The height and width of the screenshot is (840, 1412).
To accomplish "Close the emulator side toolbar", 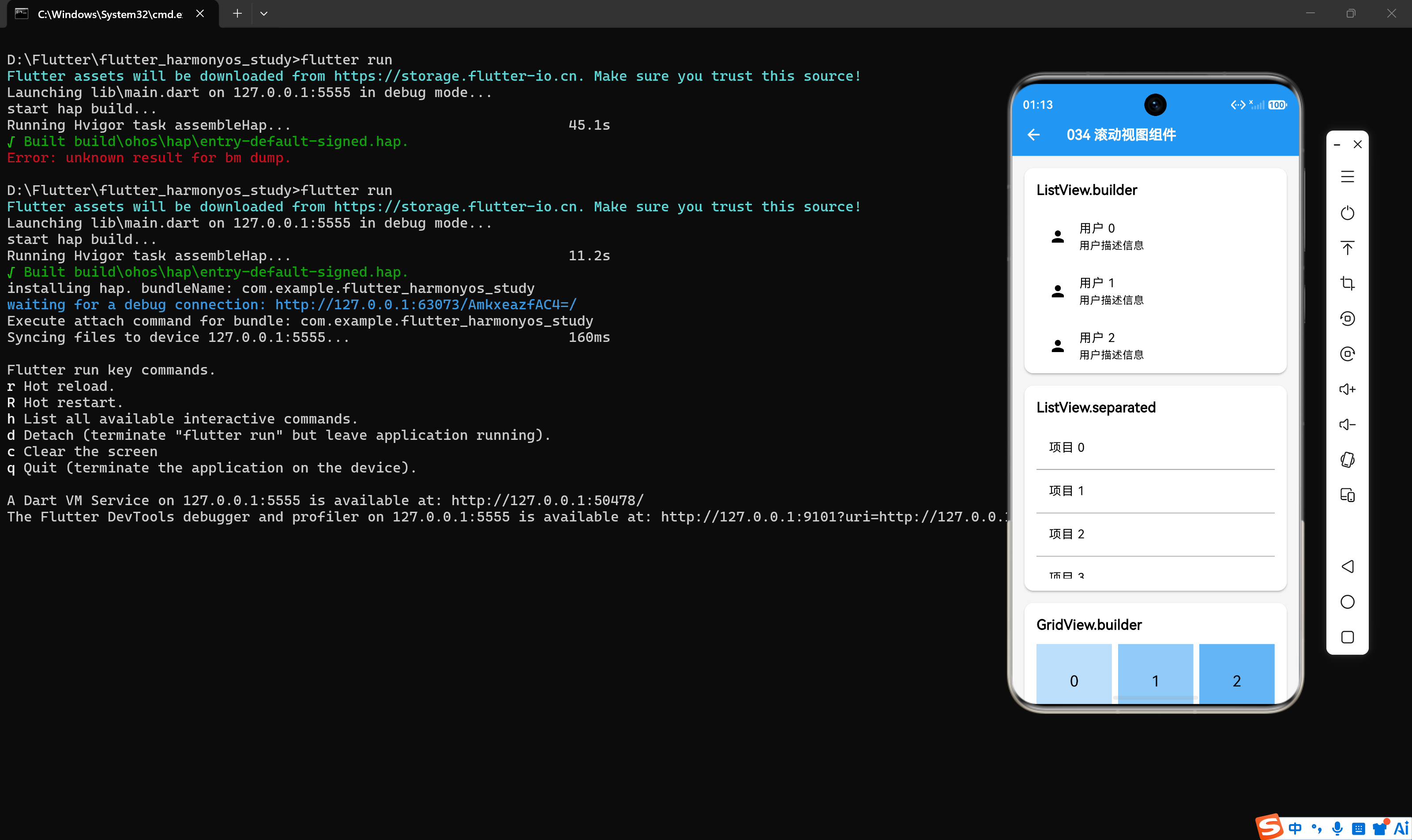I will (1358, 144).
